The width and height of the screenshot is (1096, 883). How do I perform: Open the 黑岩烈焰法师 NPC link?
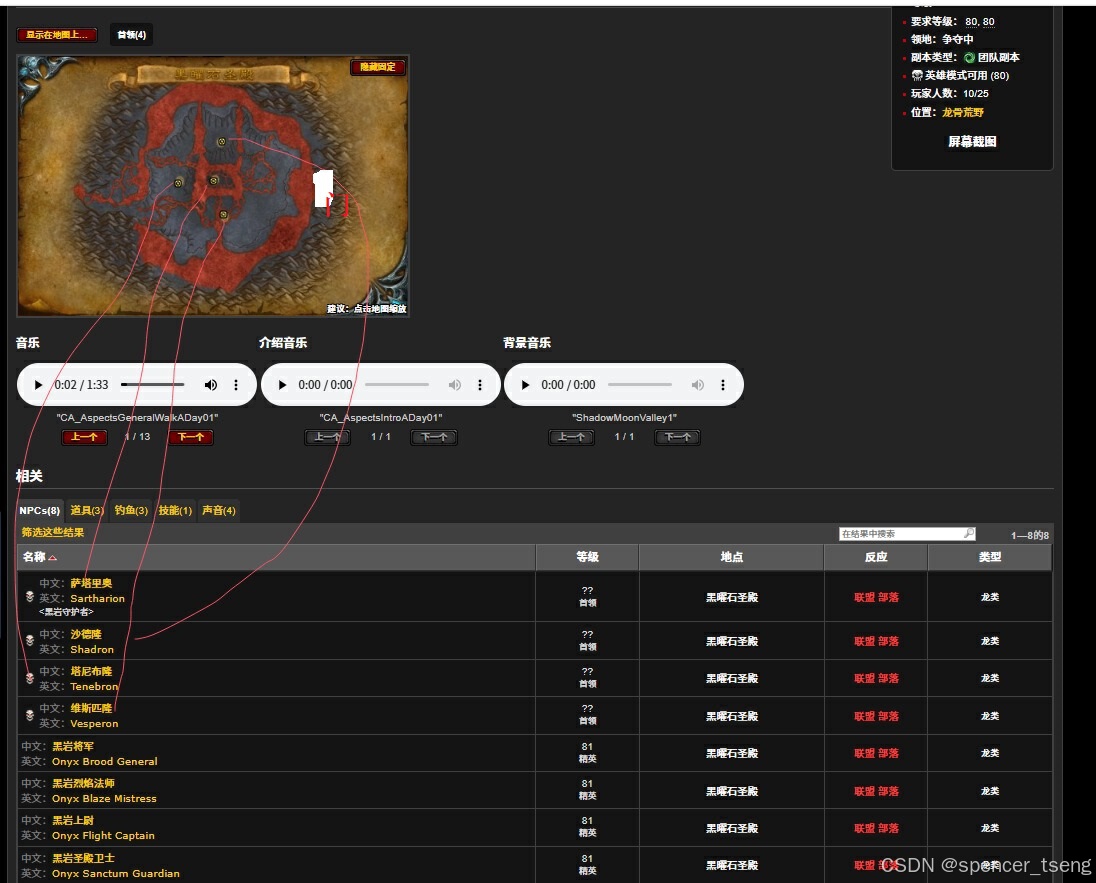point(83,783)
